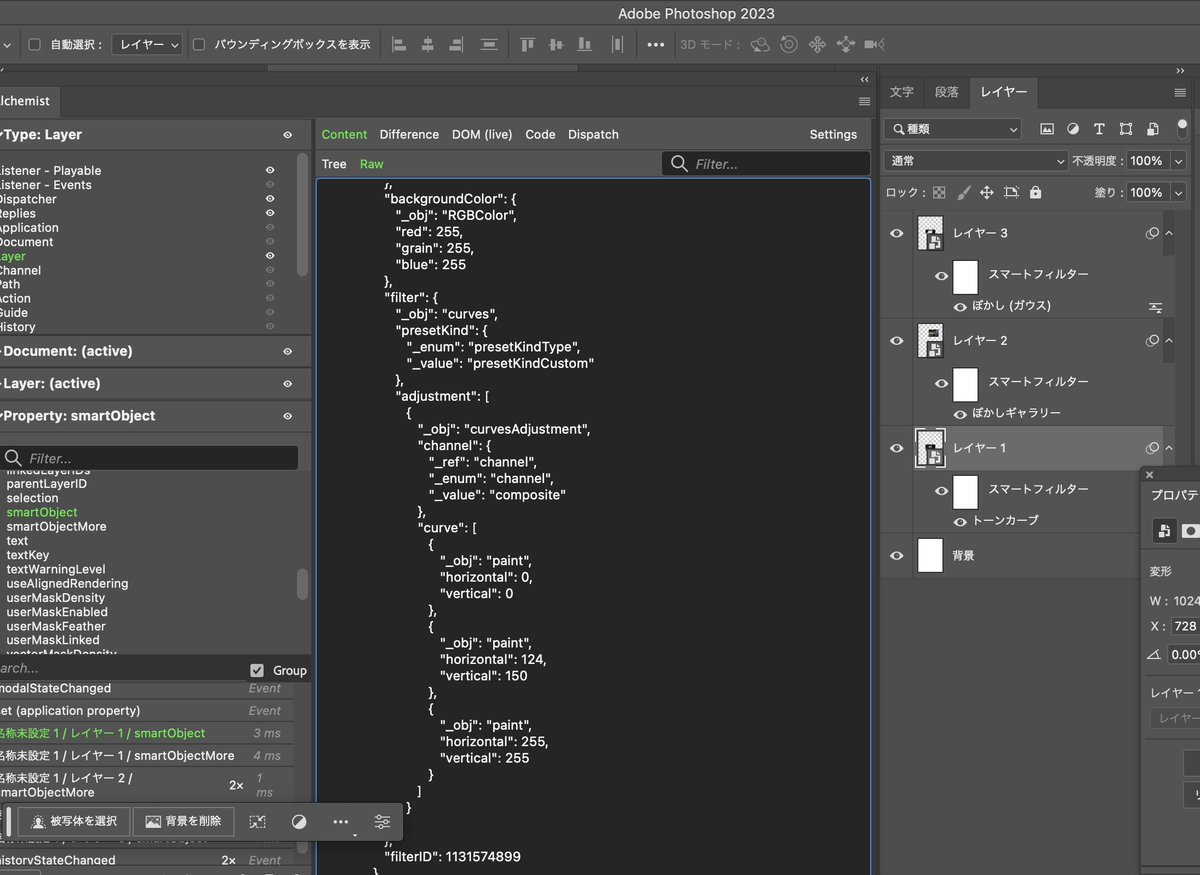1200x875 pixels.
Task: Select the 3D roll mode icon
Action: tap(789, 44)
